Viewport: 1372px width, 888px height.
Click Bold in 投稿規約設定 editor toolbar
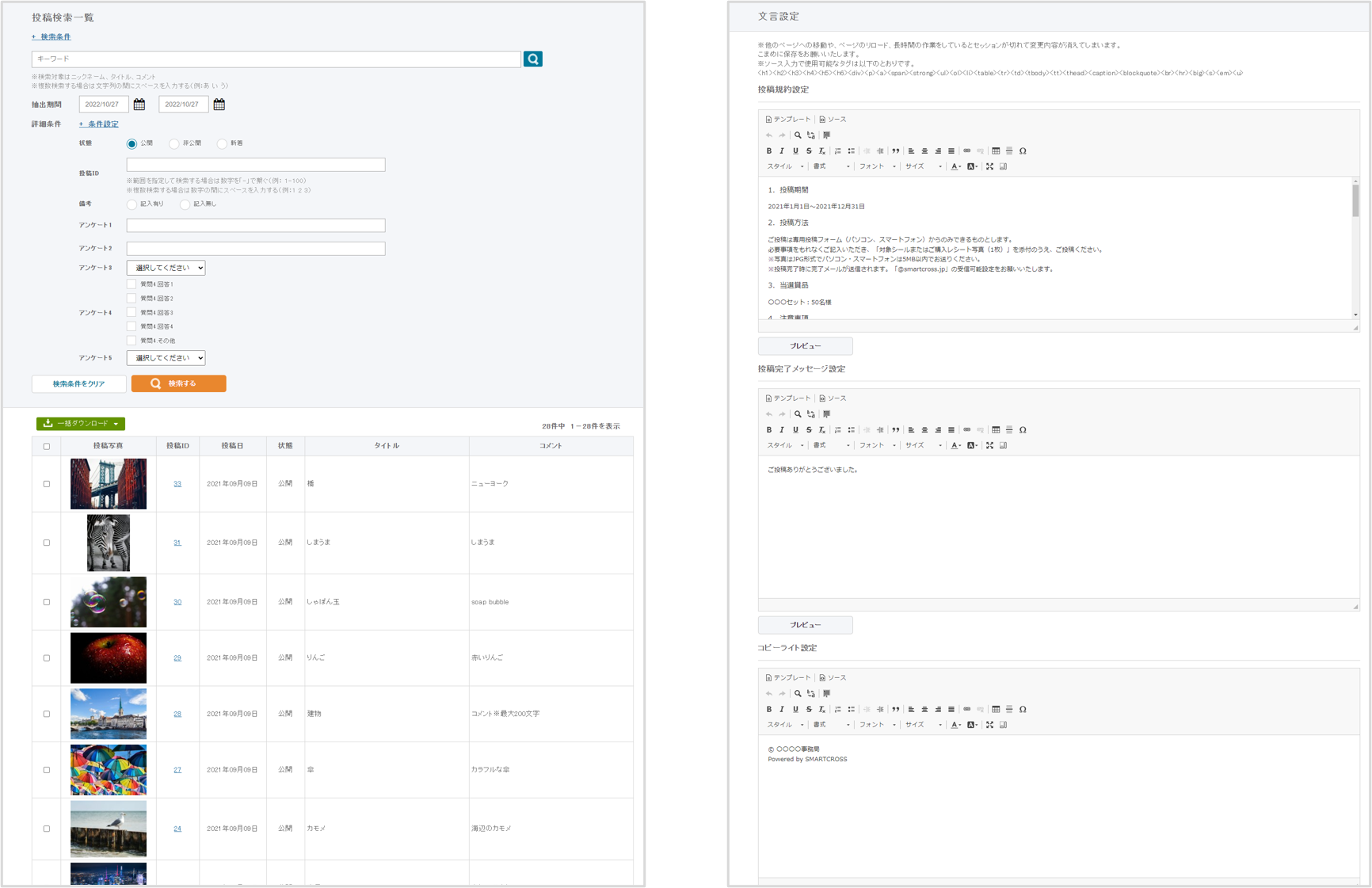pyautogui.click(x=768, y=151)
